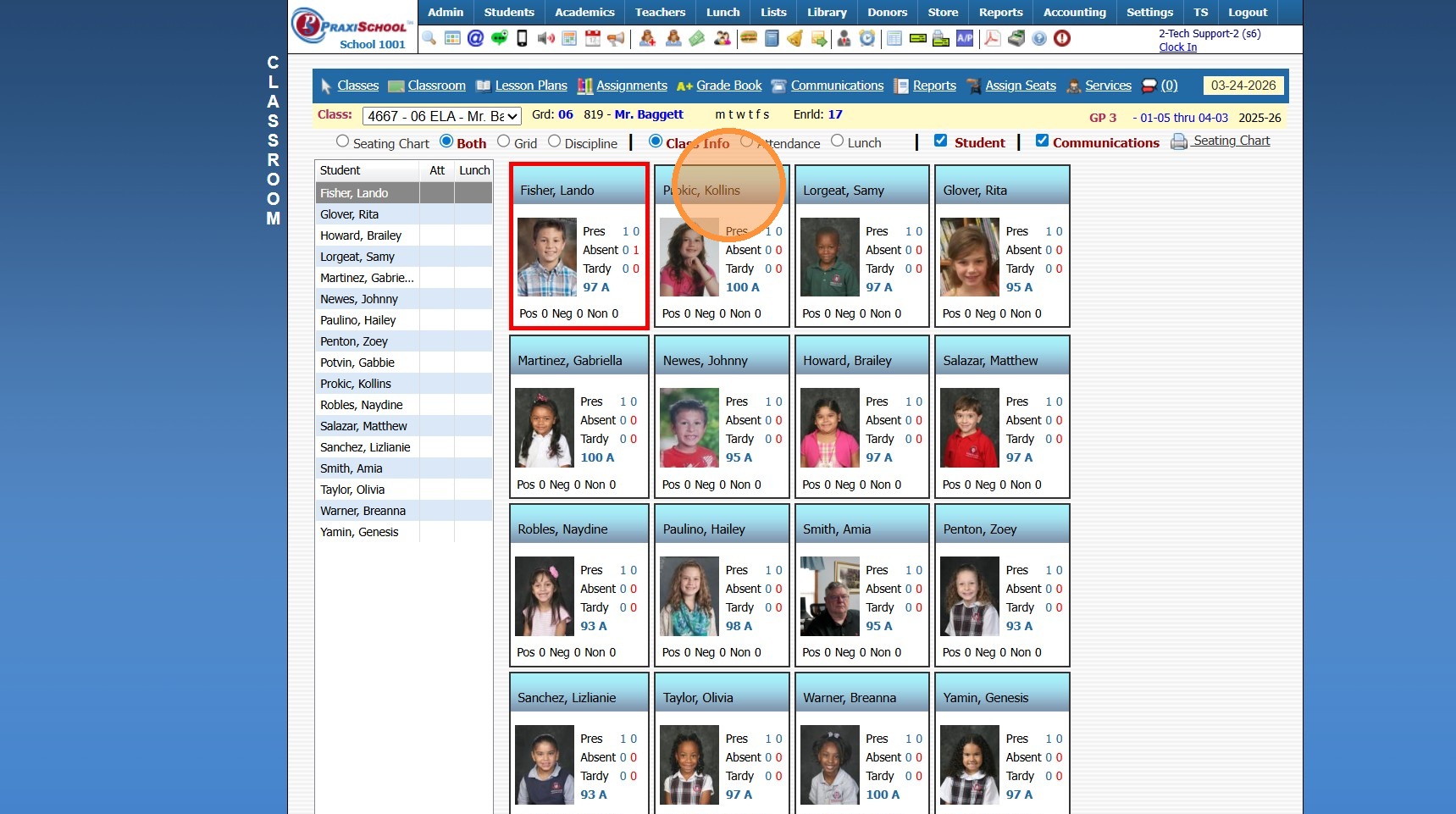Screen dimensions: 1456x814
Task: Open the Donors menu
Action: tap(888, 12)
